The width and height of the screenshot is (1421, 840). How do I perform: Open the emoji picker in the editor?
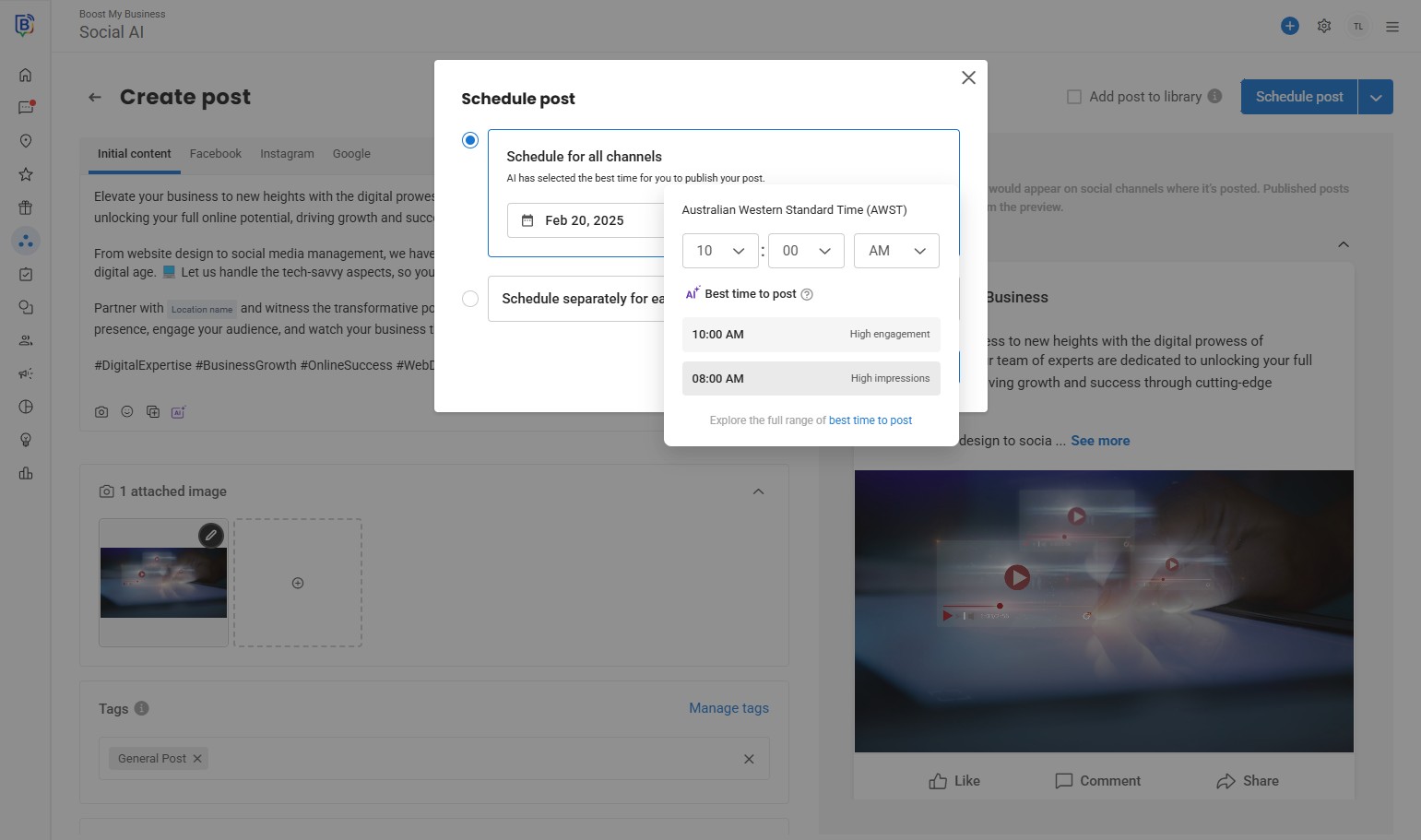coord(127,412)
